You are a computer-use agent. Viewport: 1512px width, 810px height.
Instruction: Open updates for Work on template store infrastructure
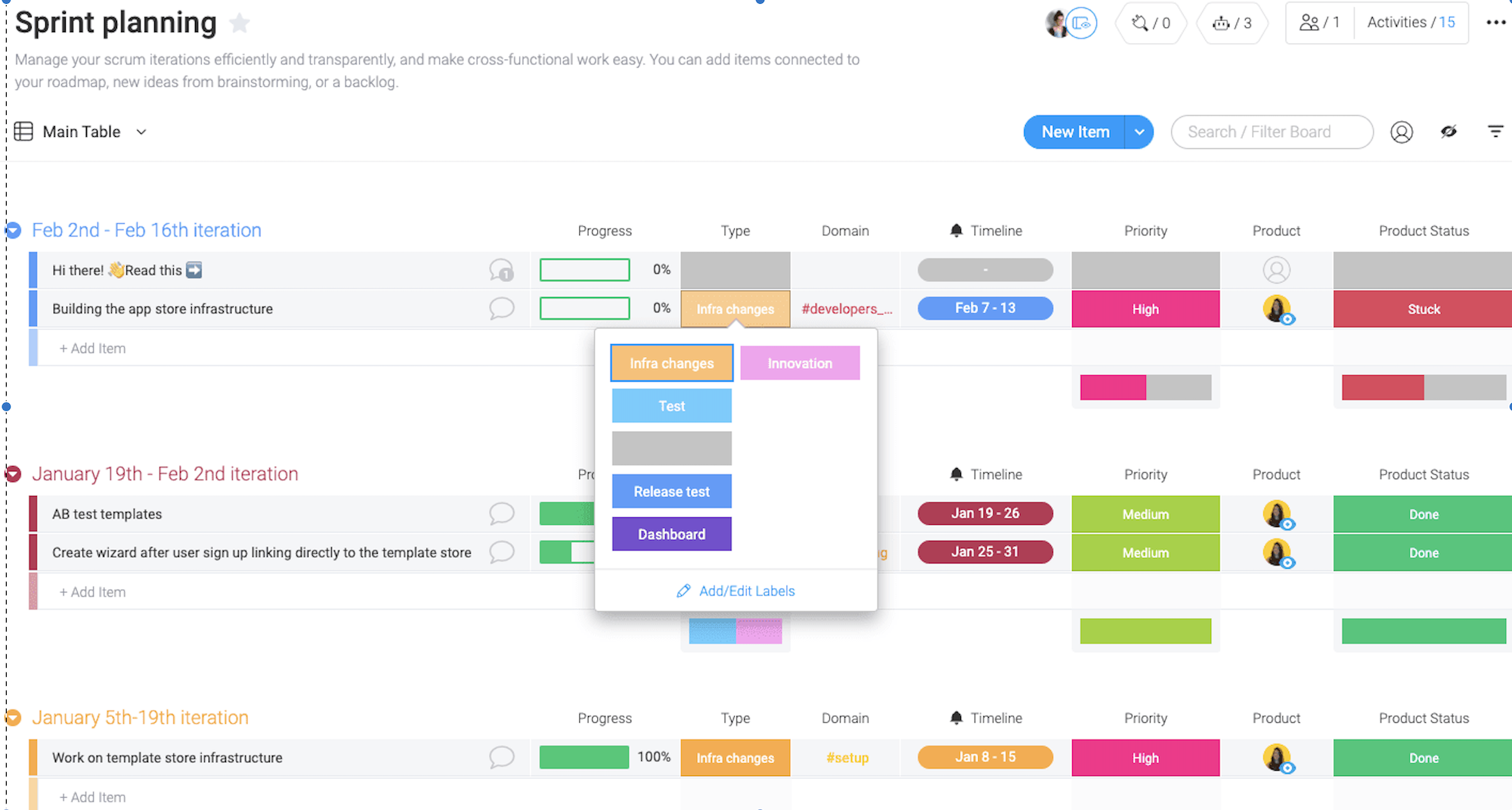click(x=501, y=757)
